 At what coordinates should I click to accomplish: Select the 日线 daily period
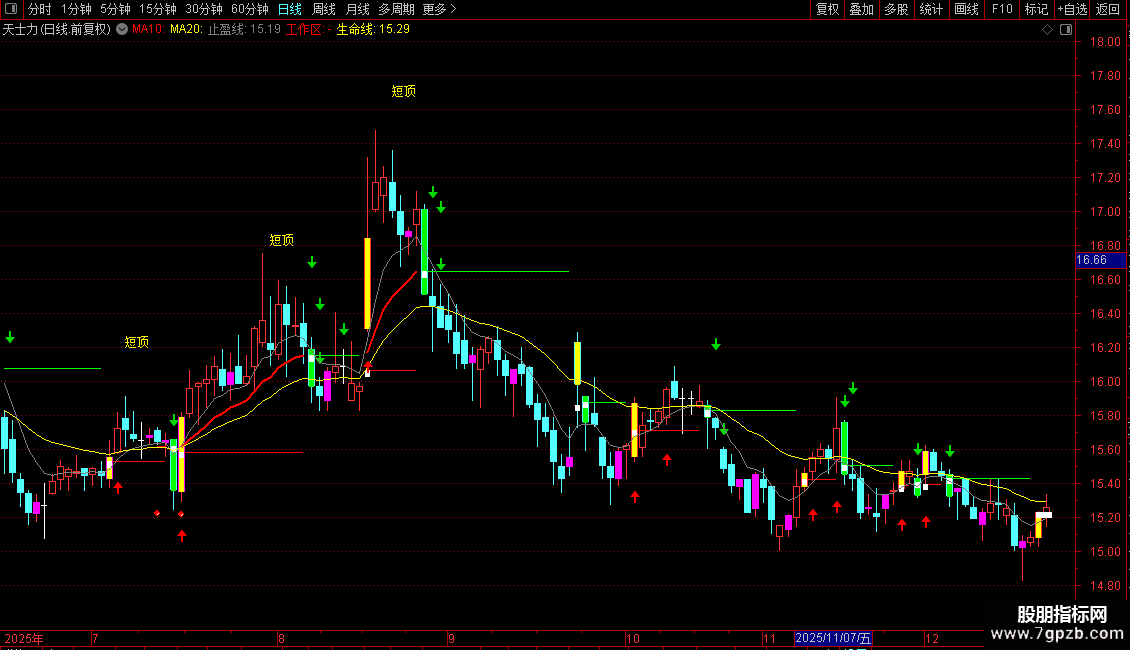click(x=290, y=9)
